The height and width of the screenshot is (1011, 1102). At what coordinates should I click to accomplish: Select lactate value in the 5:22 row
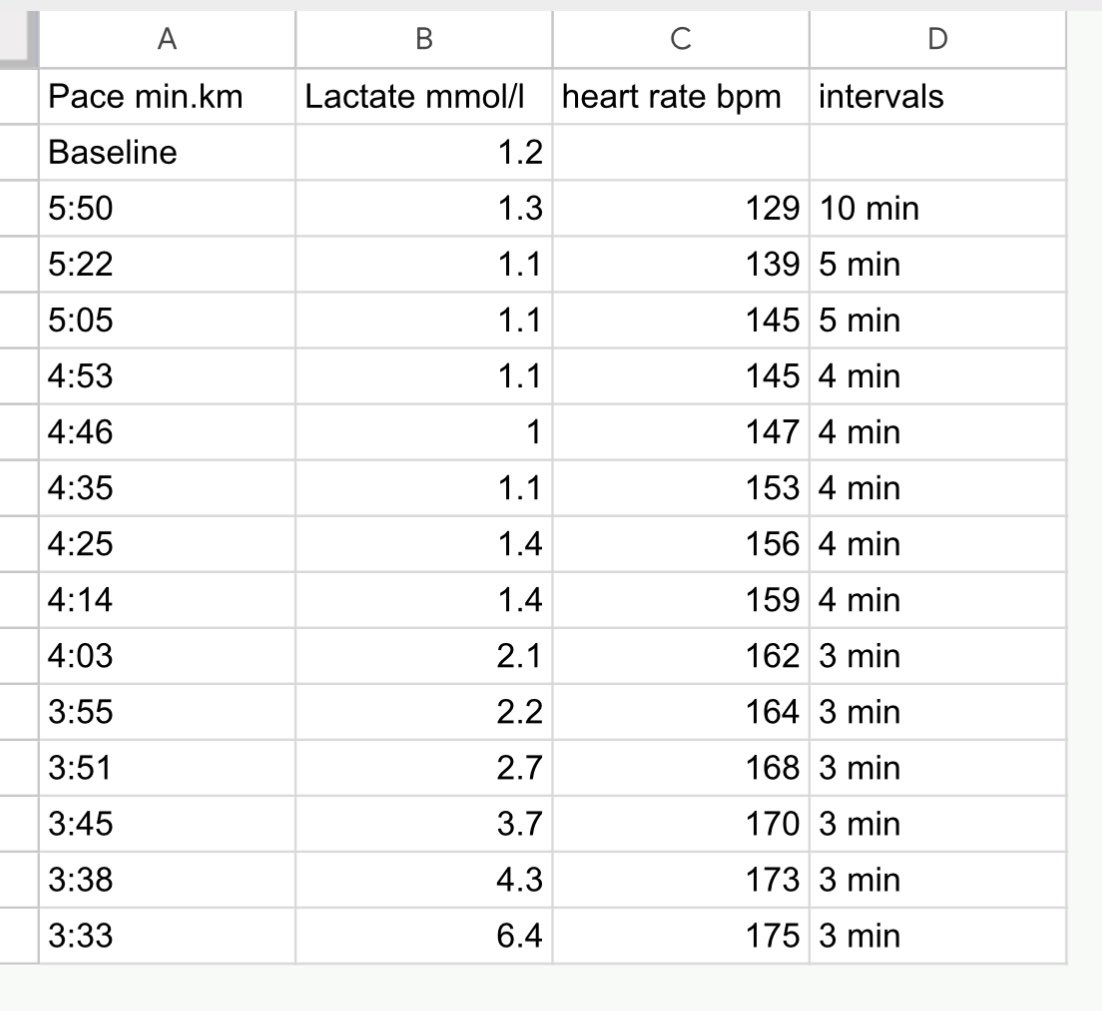tap(424, 264)
